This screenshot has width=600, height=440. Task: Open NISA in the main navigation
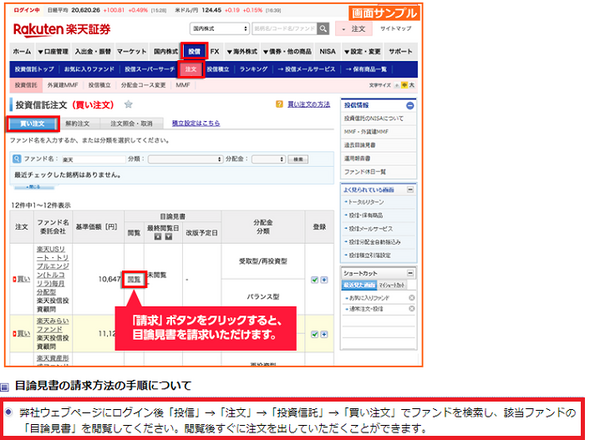pos(327,51)
